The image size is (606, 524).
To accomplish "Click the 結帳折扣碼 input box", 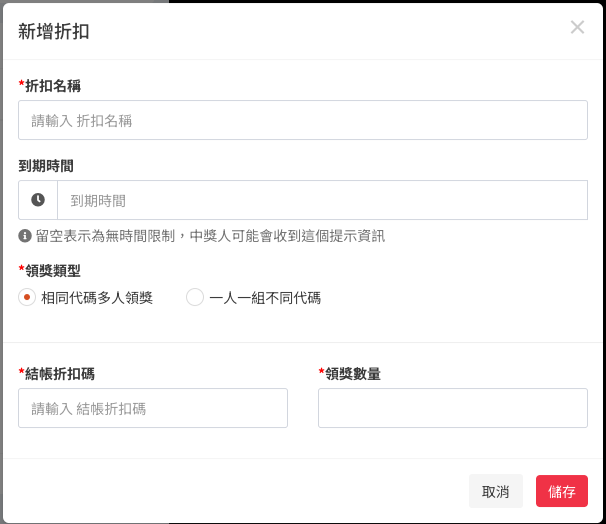I will pyautogui.click(x=153, y=408).
